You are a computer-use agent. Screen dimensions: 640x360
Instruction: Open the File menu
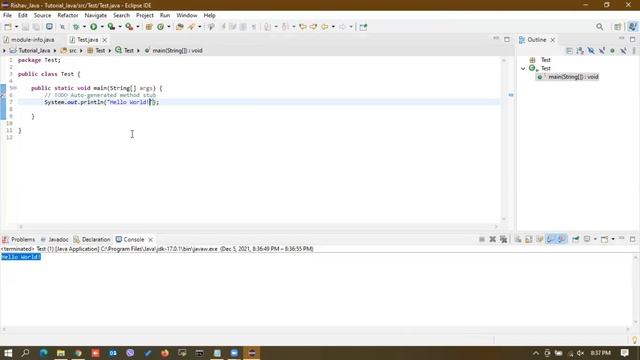click(7, 16)
